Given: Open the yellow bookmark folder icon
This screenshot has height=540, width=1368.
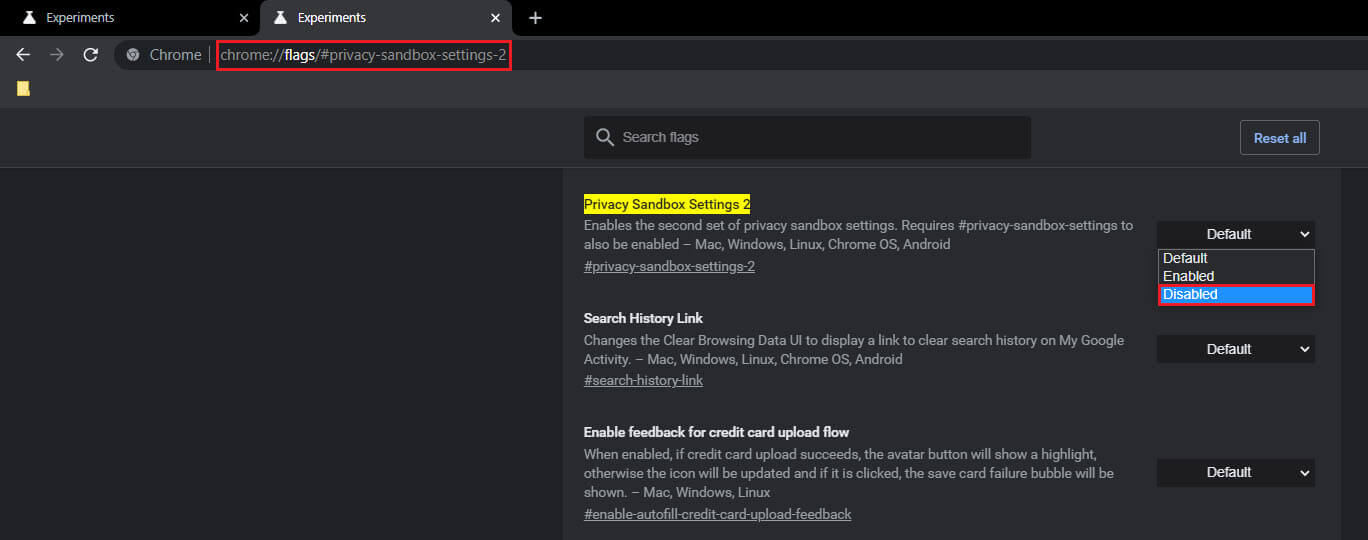Looking at the screenshot, I should click(x=23, y=89).
